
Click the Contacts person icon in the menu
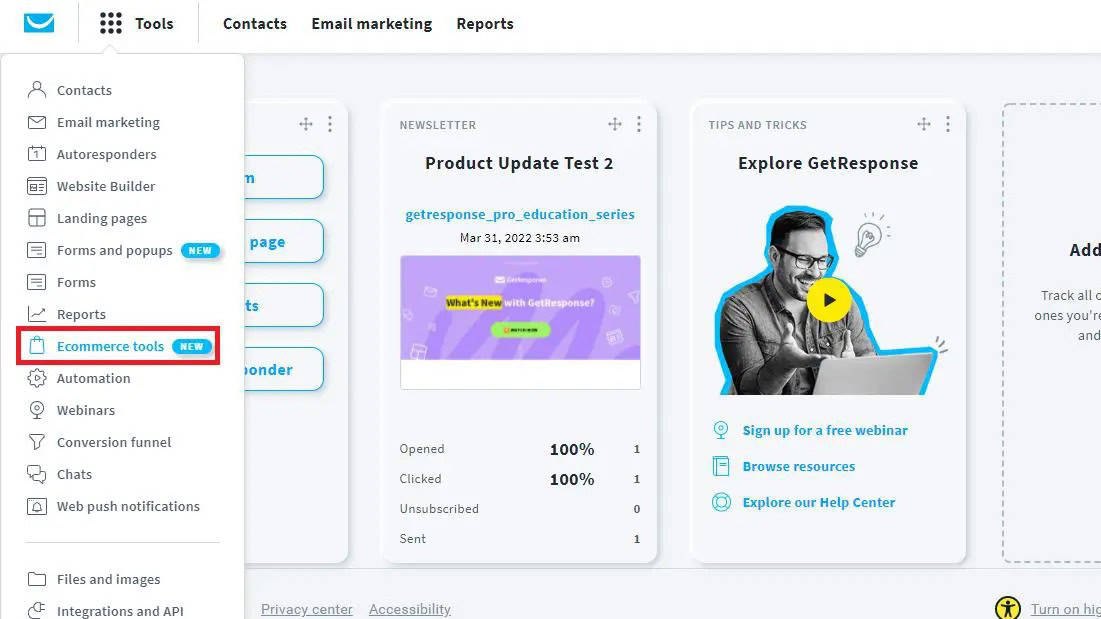pyautogui.click(x=37, y=90)
